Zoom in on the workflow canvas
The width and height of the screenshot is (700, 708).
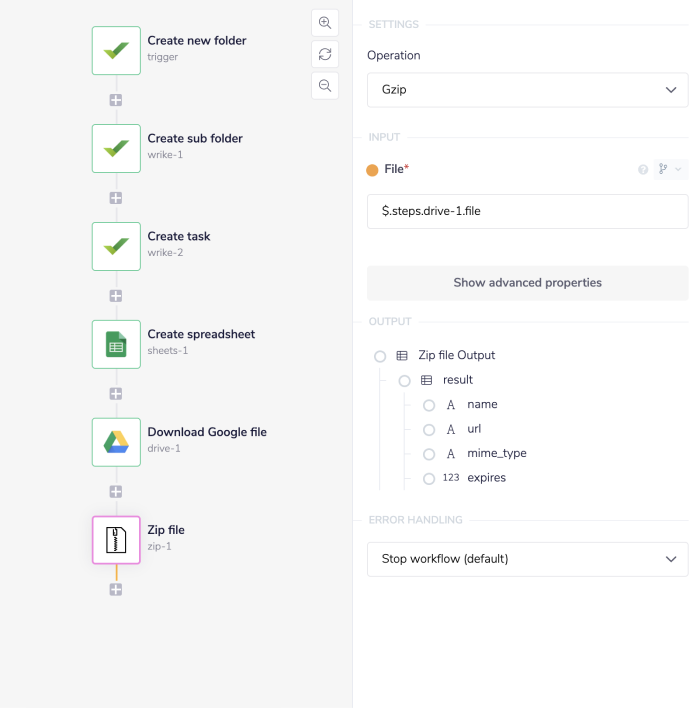325,23
